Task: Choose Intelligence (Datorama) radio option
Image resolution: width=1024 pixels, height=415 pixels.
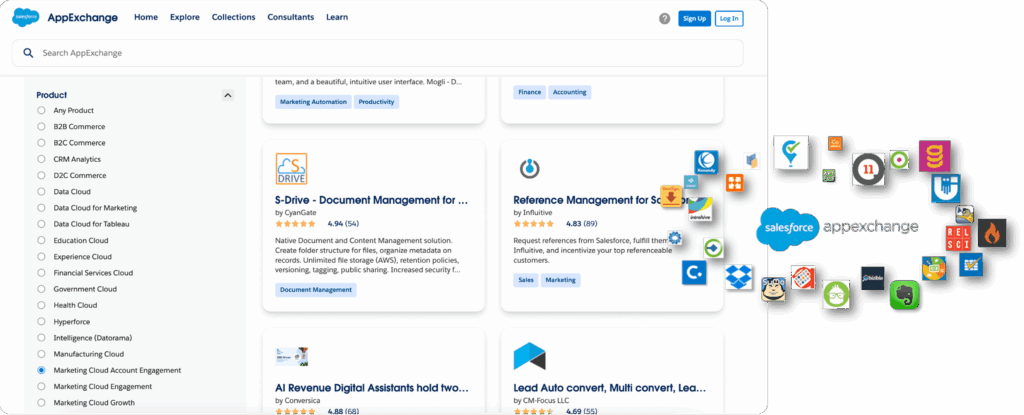Action: (41, 338)
